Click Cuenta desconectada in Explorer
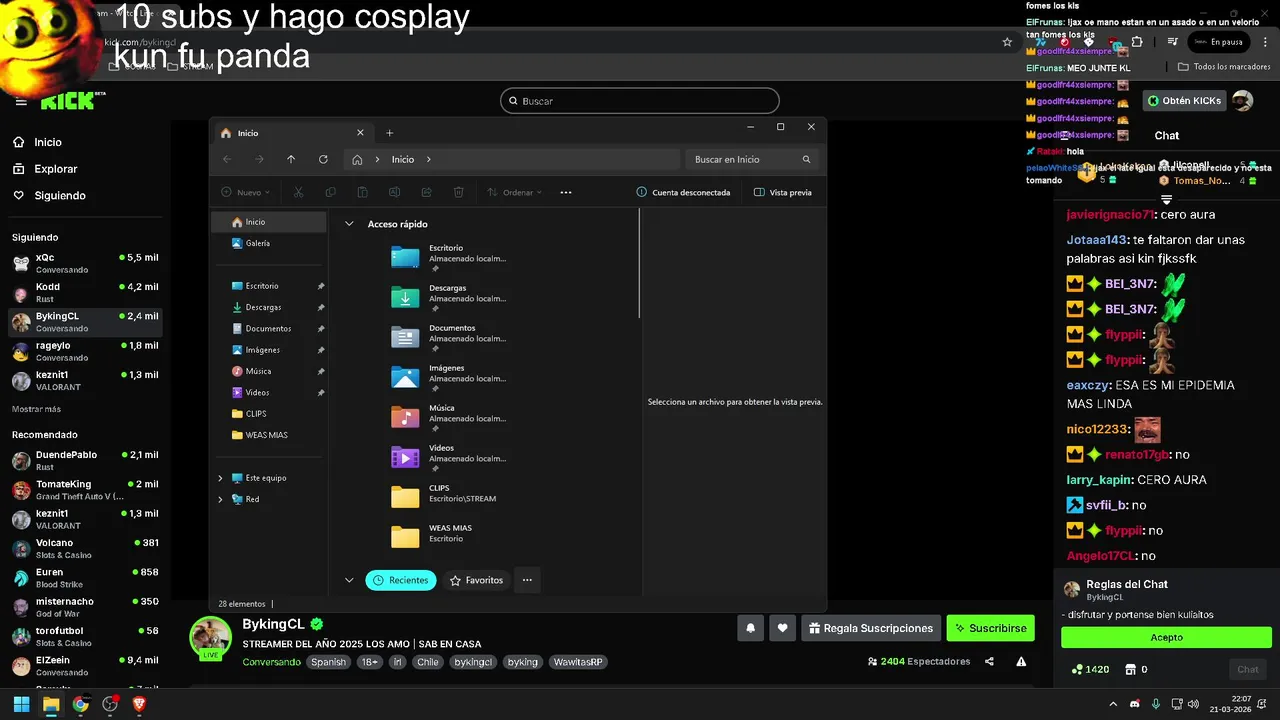This screenshot has width=1280, height=720. (683, 192)
